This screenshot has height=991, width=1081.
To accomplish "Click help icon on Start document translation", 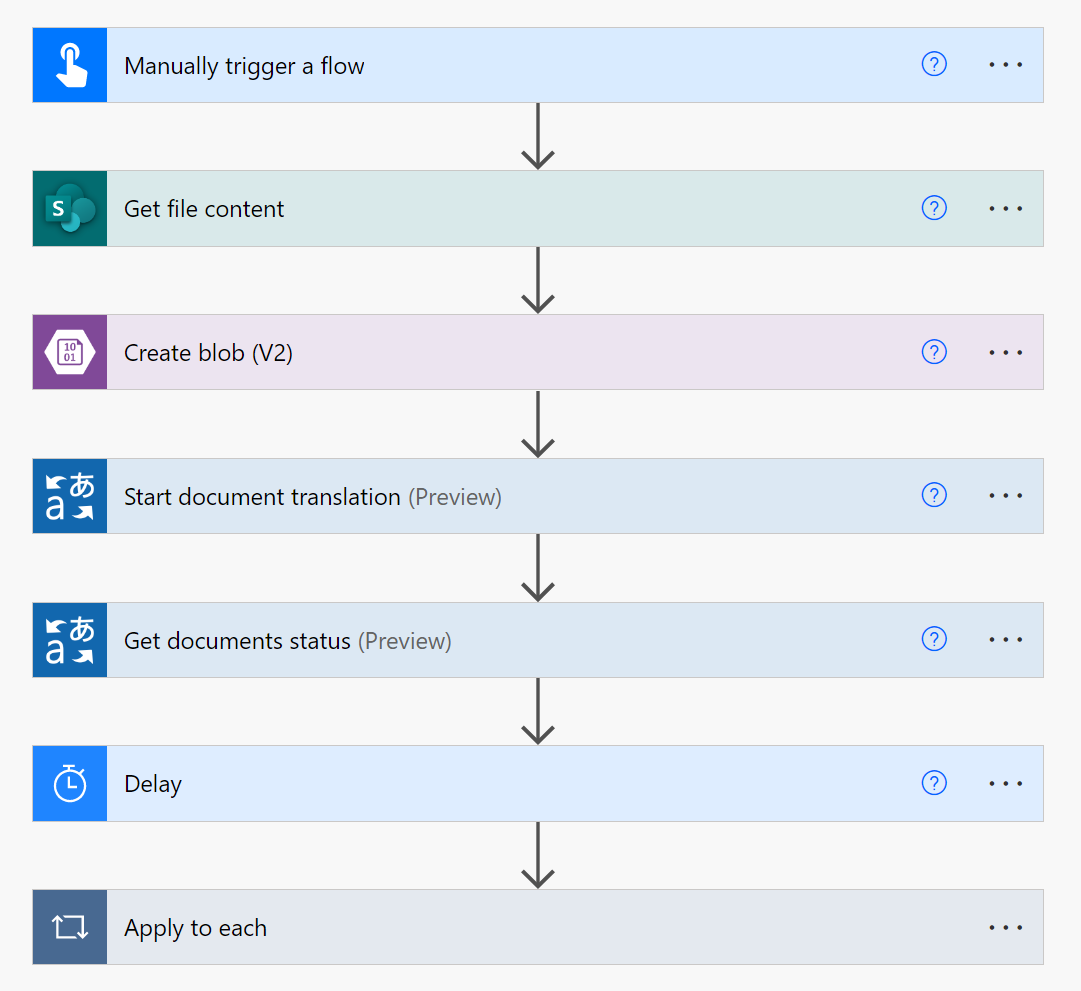I will point(933,495).
